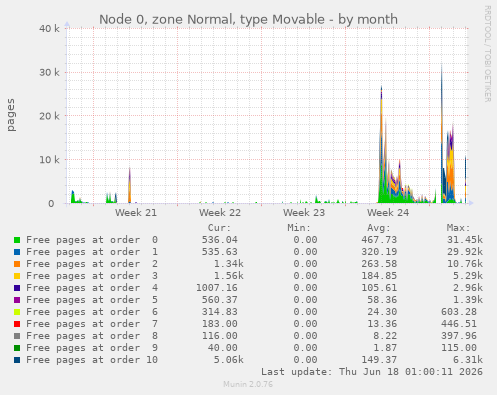The image size is (497, 395).
Task: Click the 'Cur:' column header
Action: (x=219, y=228)
